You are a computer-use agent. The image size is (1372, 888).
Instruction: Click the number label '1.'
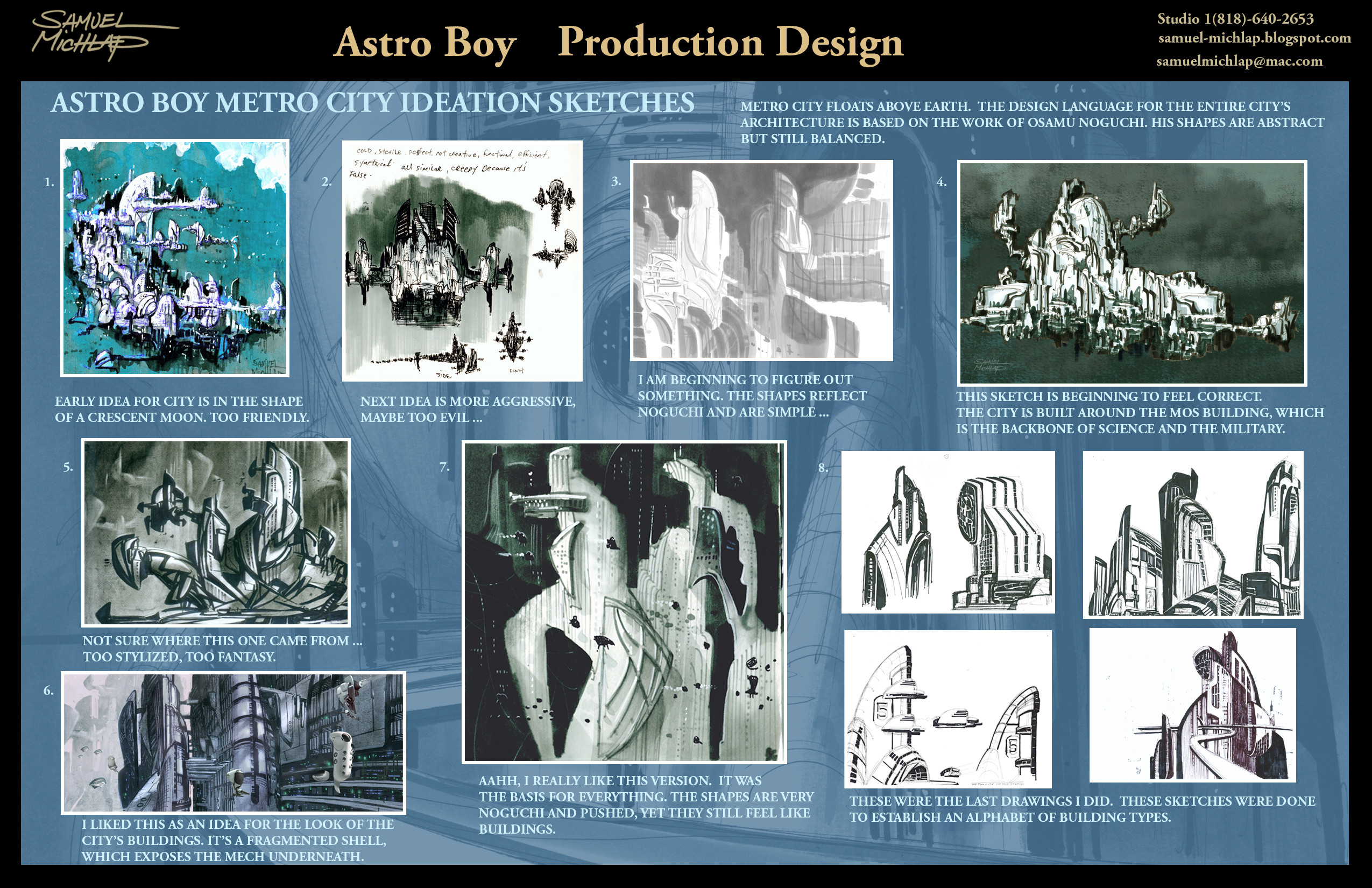[49, 182]
